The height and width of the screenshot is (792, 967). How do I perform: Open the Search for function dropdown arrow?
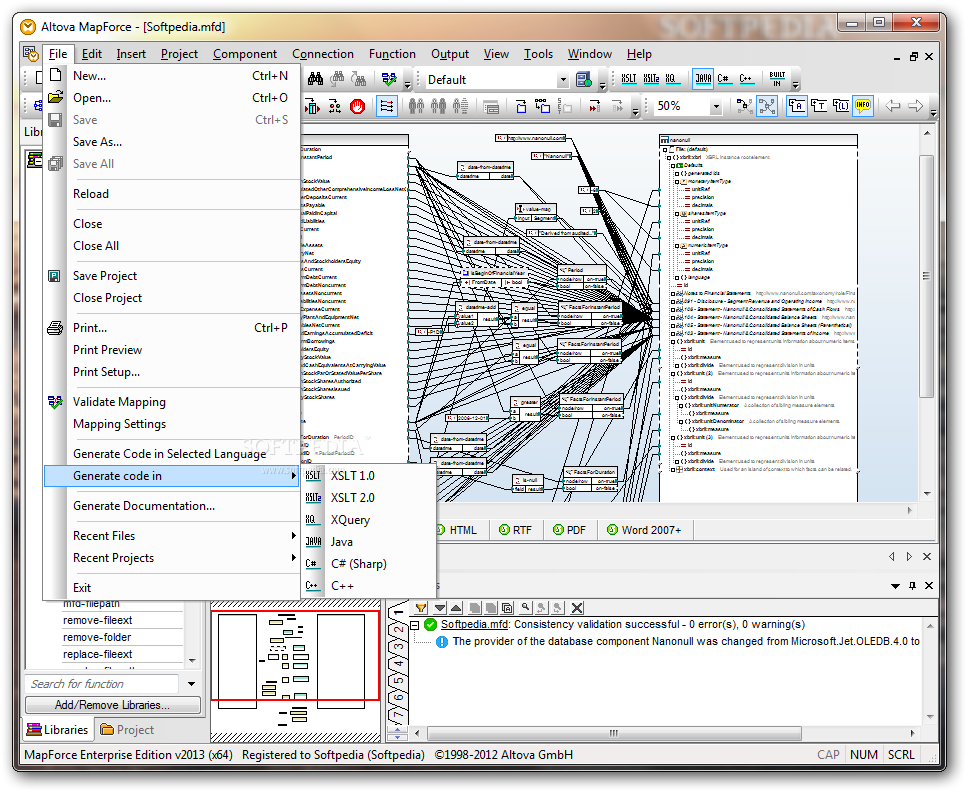coord(191,683)
